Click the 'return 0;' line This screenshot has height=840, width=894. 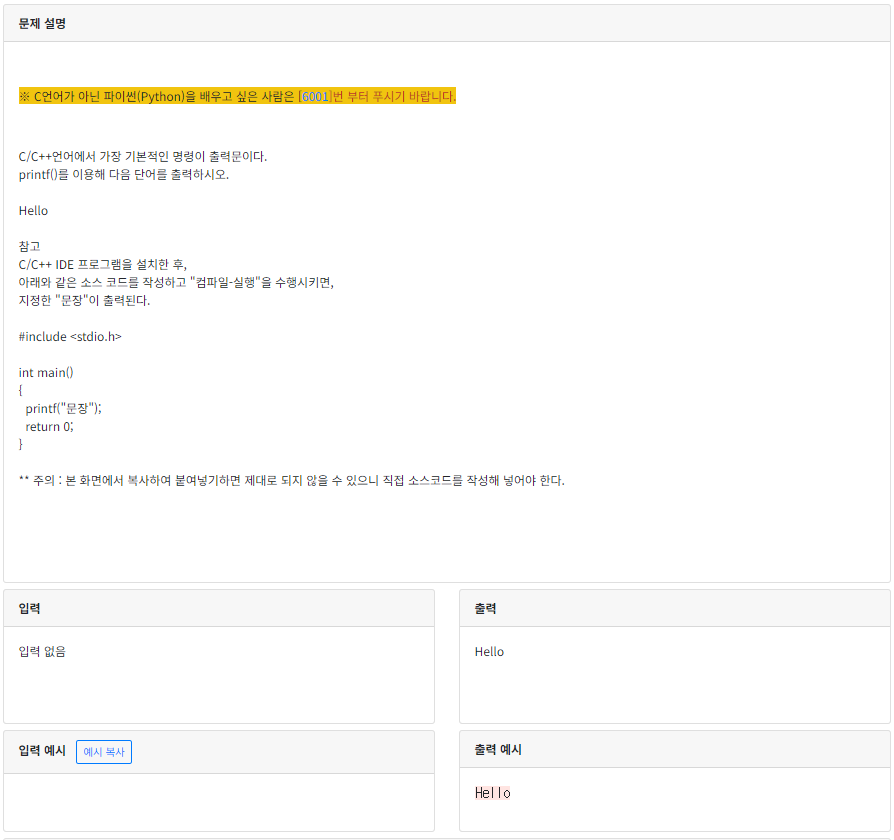tap(50, 427)
